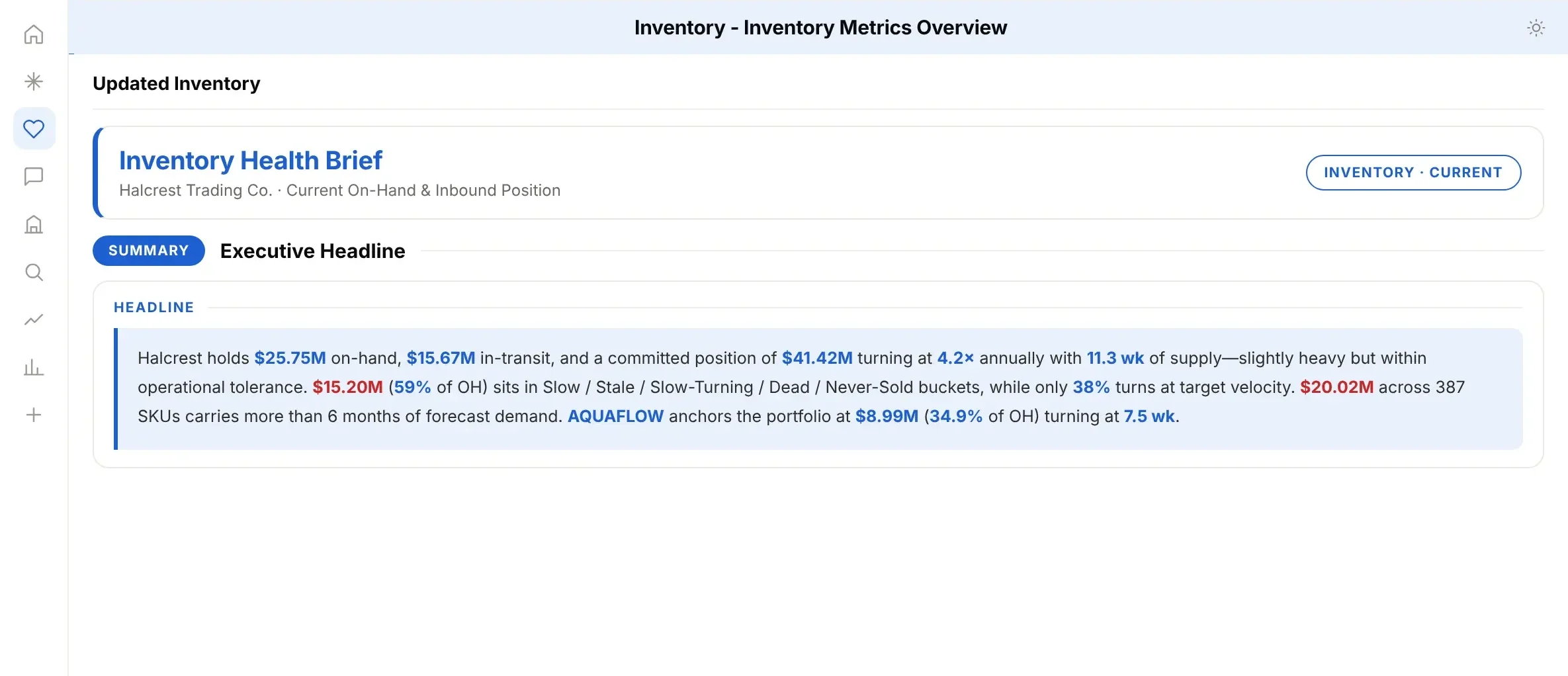
Task: Click the $25.75M on-hand value
Action: point(290,358)
